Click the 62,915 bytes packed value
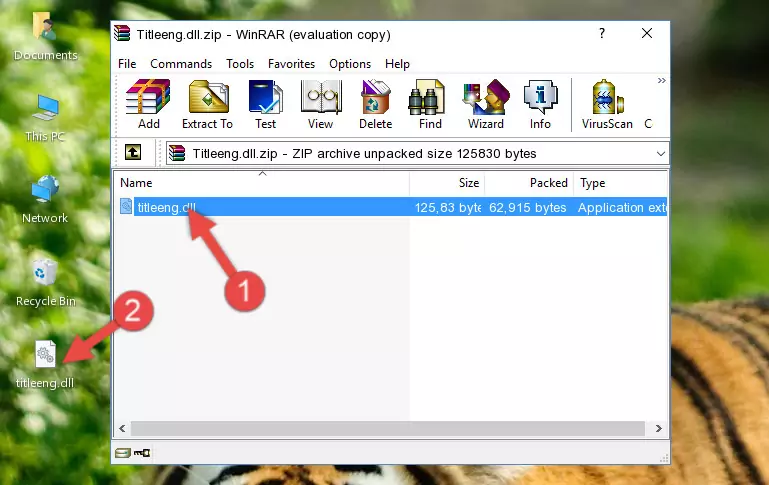This screenshot has height=485, width=769. [528, 207]
